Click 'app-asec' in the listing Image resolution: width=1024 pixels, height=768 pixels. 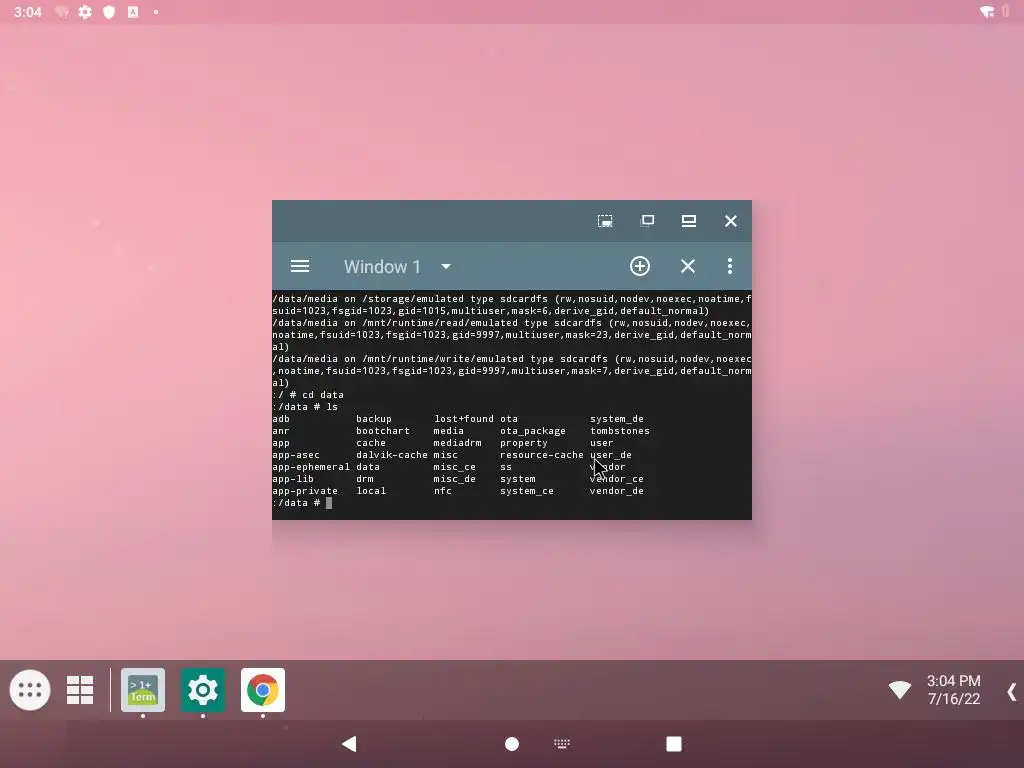pyautogui.click(x=296, y=455)
